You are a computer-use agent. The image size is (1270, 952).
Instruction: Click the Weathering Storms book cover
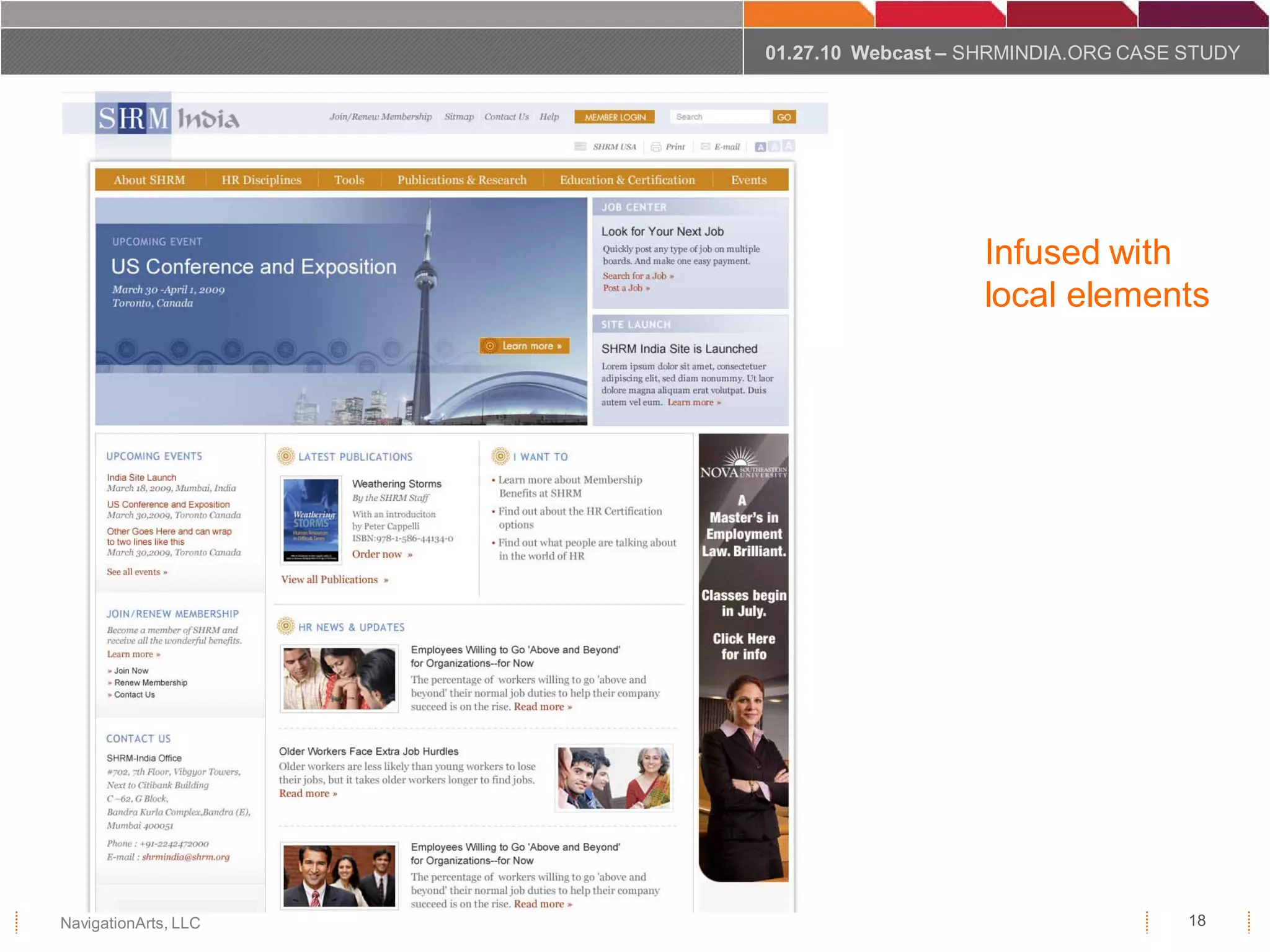coord(311,520)
